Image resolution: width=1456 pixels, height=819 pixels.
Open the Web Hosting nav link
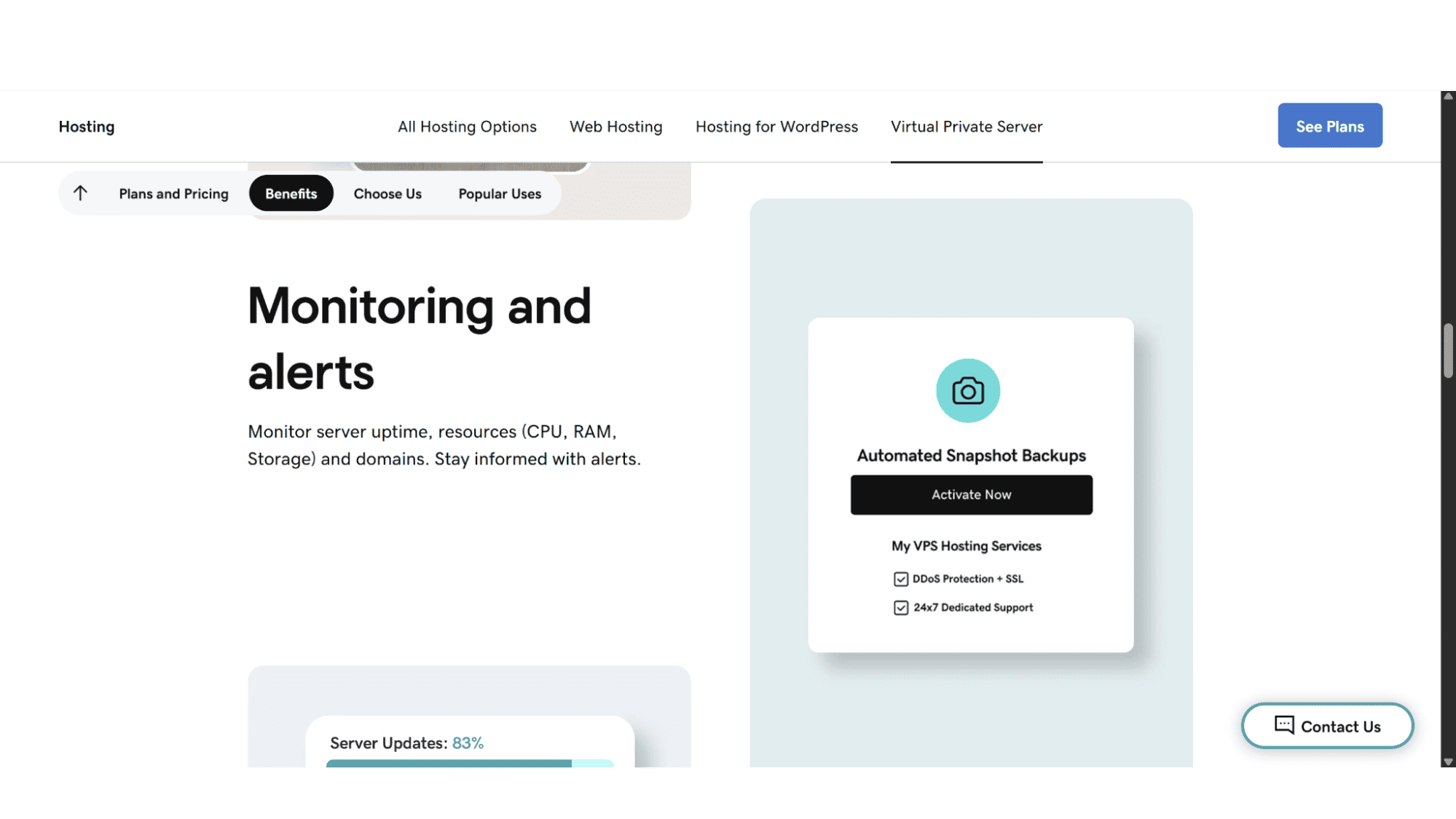click(x=616, y=127)
